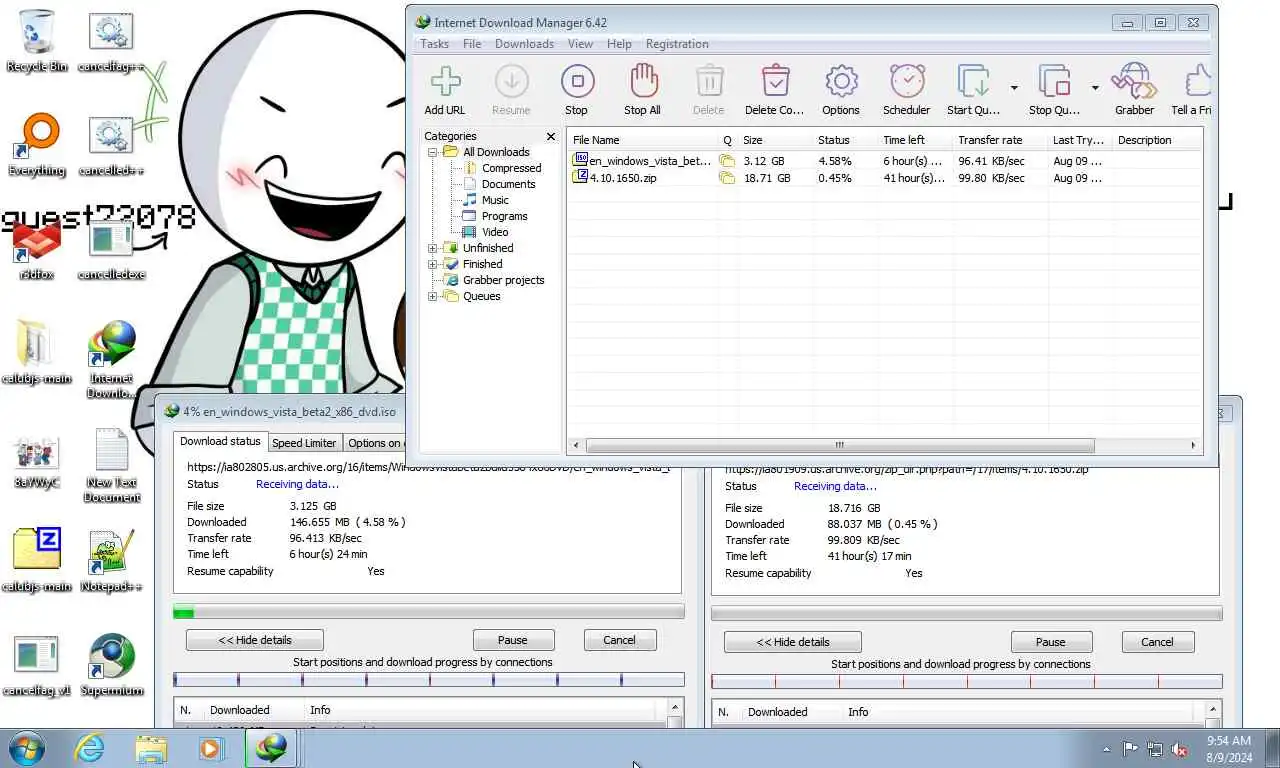Cancel the windows vista iso download
The image size is (1280, 768).
click(619, 640)
